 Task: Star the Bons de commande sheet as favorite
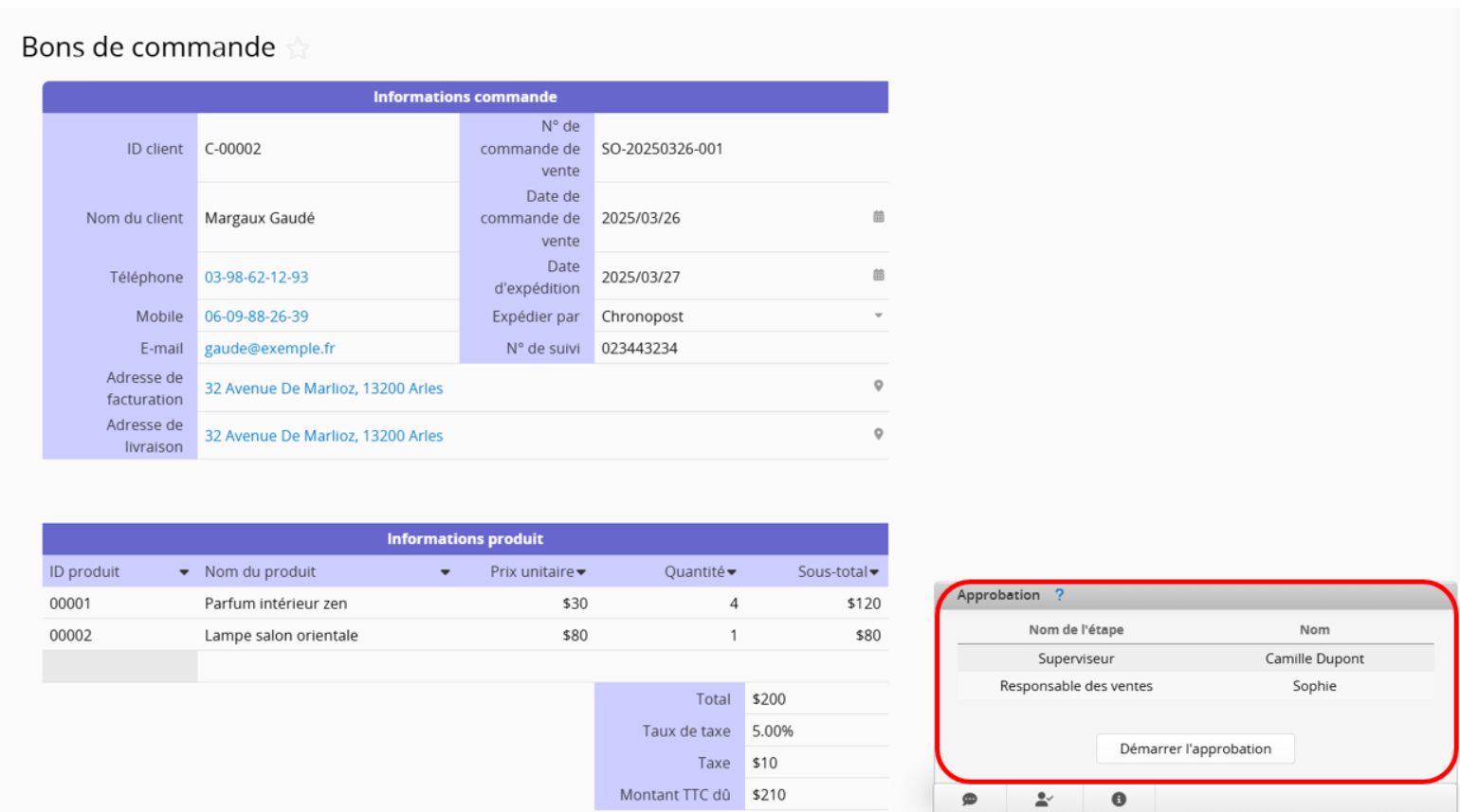298,48
